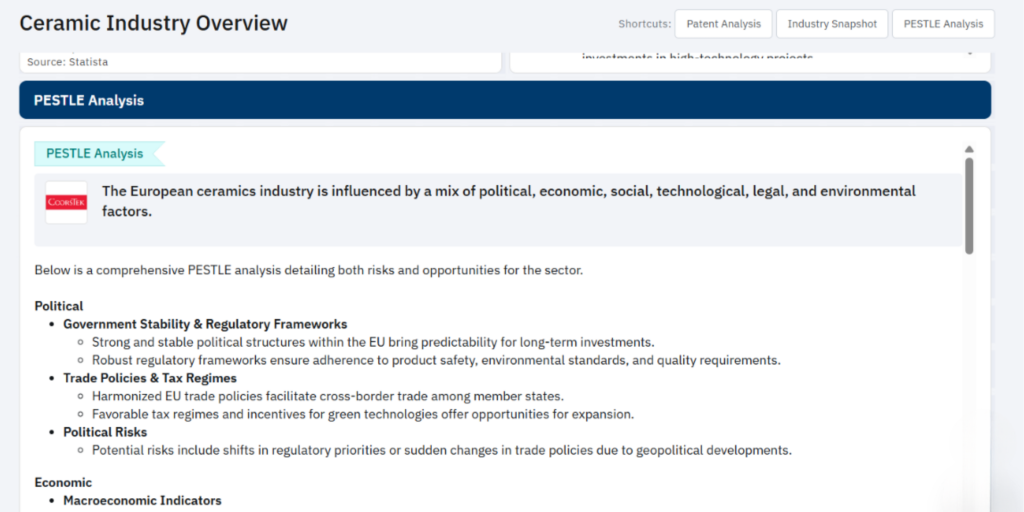Click the teal PESTLE Analysis ribbon tag
The image size is (1024, 512).
coord(96,154)
